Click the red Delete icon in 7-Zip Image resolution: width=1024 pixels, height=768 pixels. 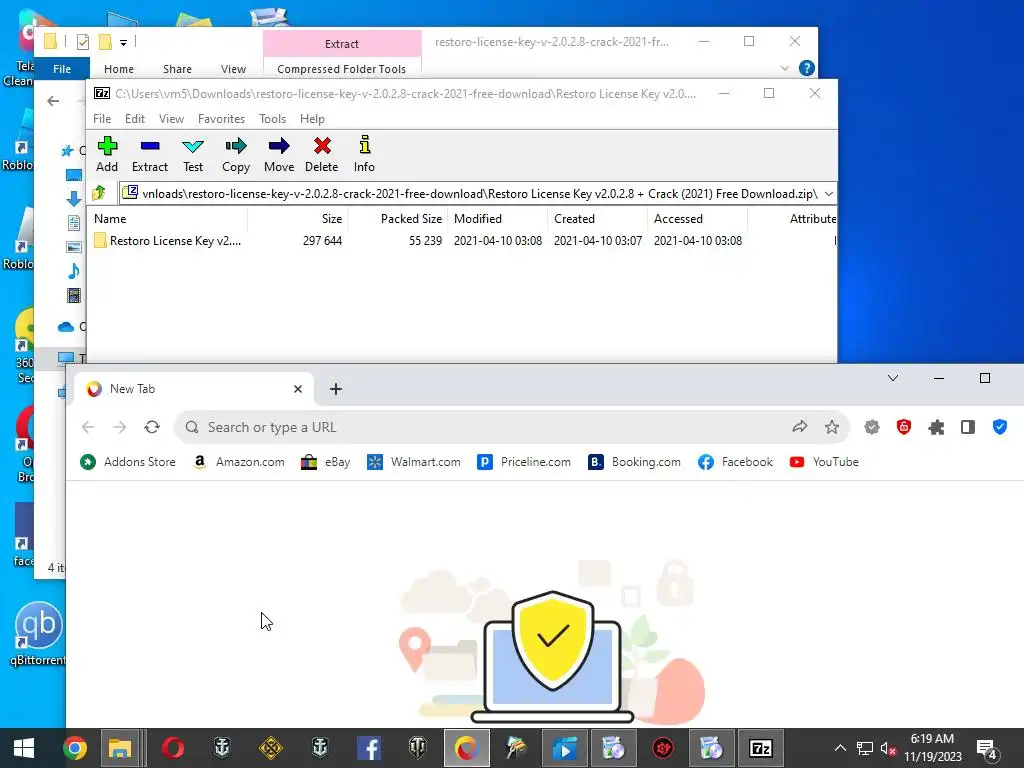[x=321, y=155]
